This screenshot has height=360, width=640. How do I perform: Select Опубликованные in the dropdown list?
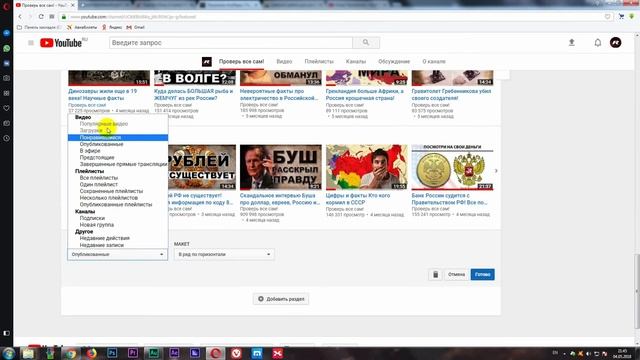(x=101, y=144)
